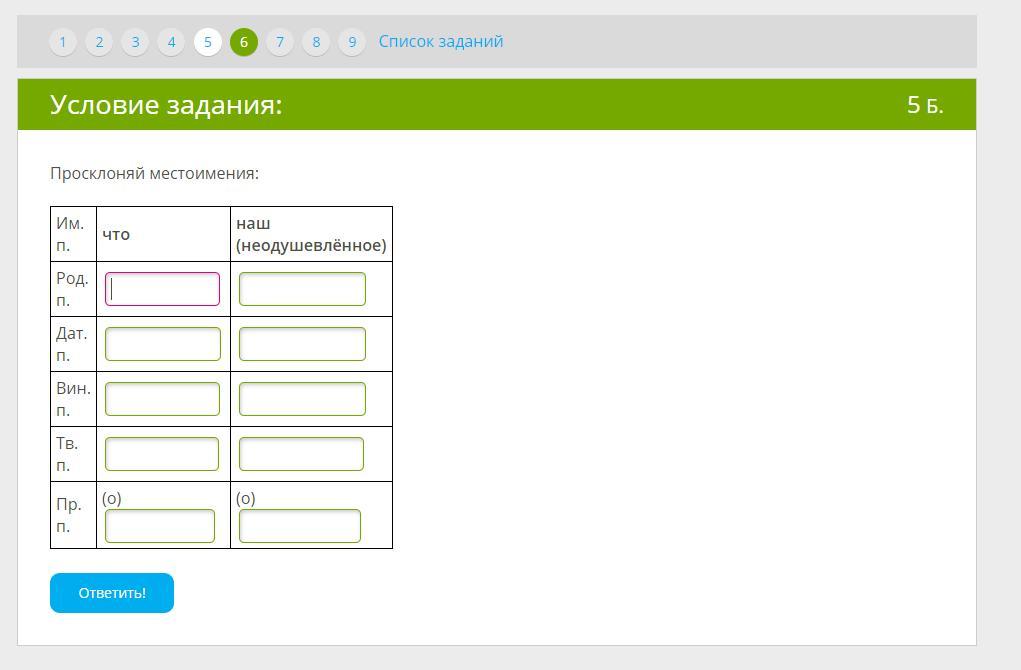The image size is (1021, 670).
Task: Click the Пр. п. field for что
Action: (160, 526)
